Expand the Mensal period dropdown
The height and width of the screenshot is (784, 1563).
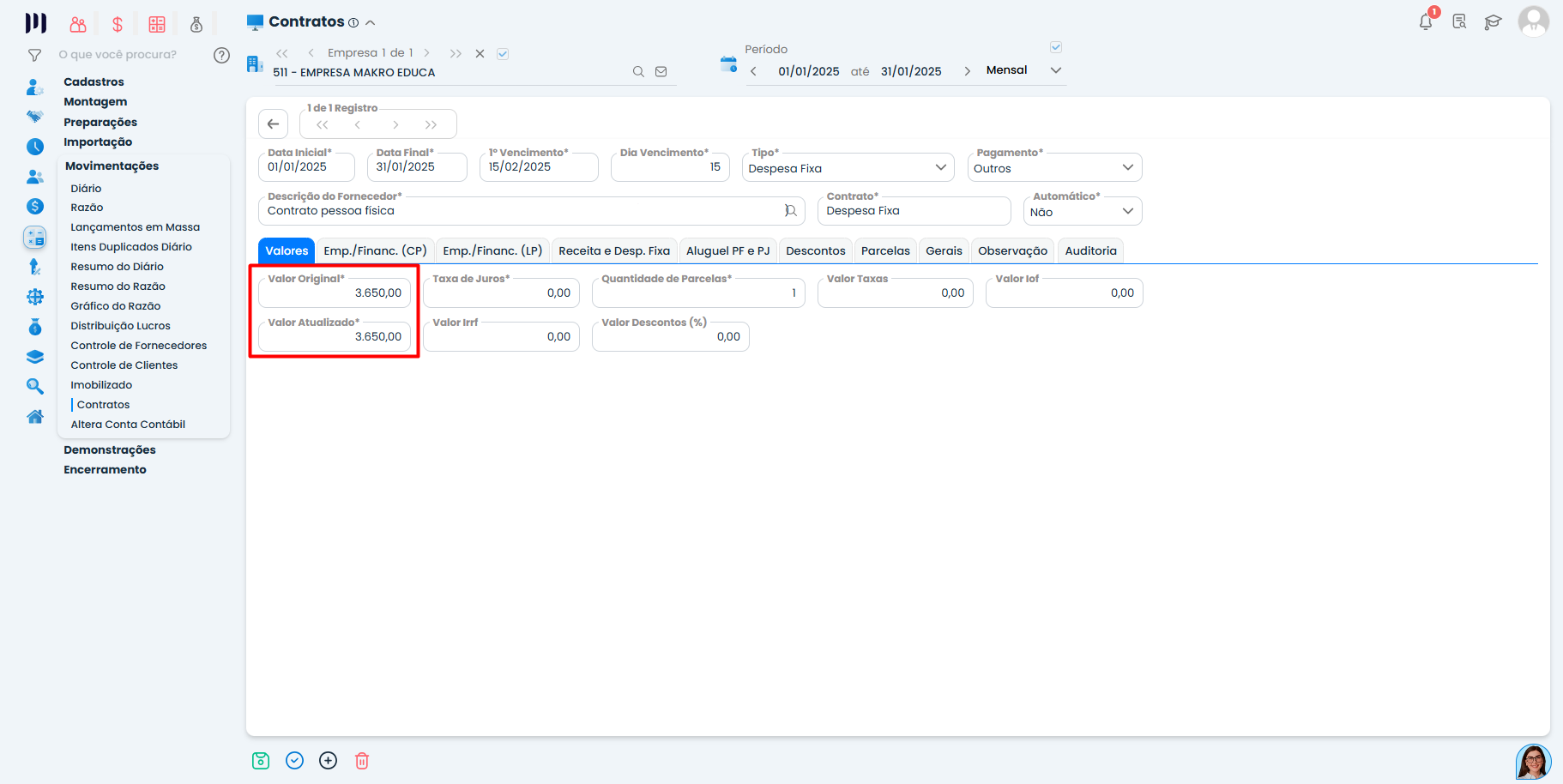click(1056, 70)
